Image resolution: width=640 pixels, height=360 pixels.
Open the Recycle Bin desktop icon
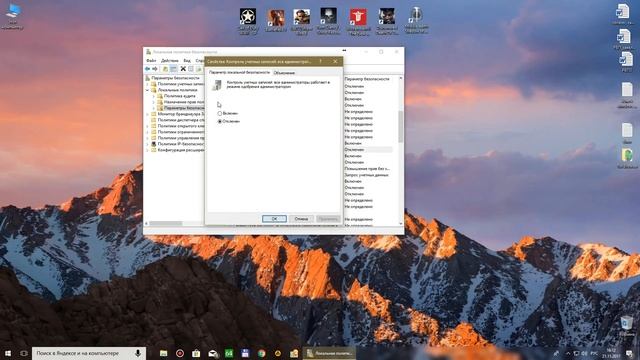point(627,324)
